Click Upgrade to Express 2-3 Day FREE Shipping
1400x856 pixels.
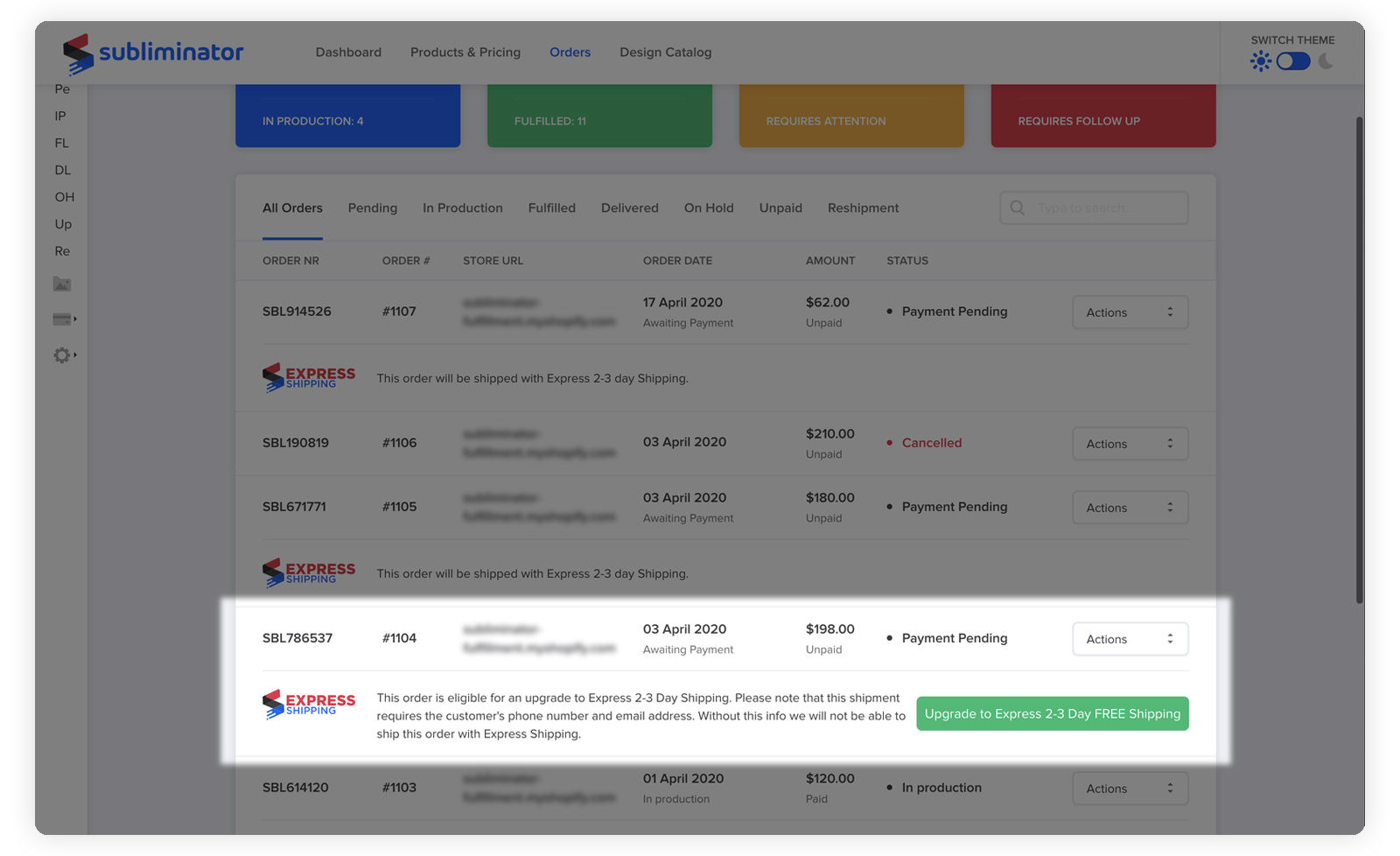tap(1052, 713)
